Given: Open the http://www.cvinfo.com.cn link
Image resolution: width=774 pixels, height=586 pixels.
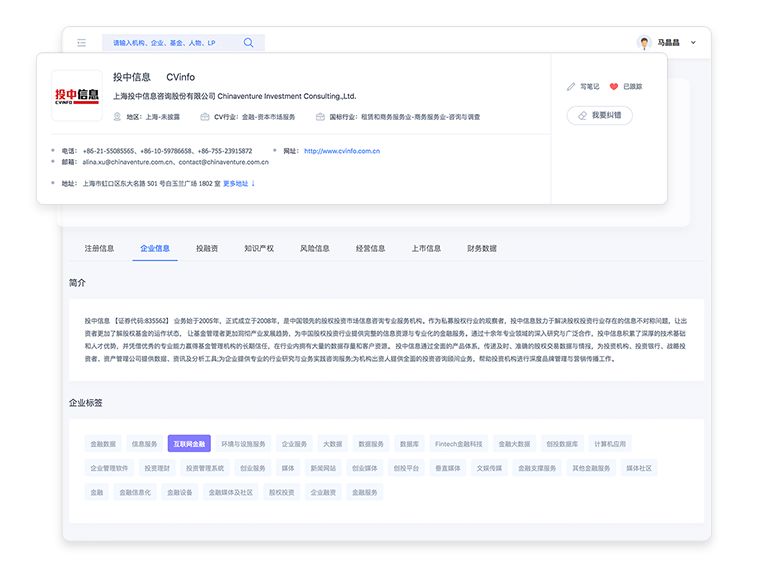Looking at the screenshot, I should tap(342, 151).
